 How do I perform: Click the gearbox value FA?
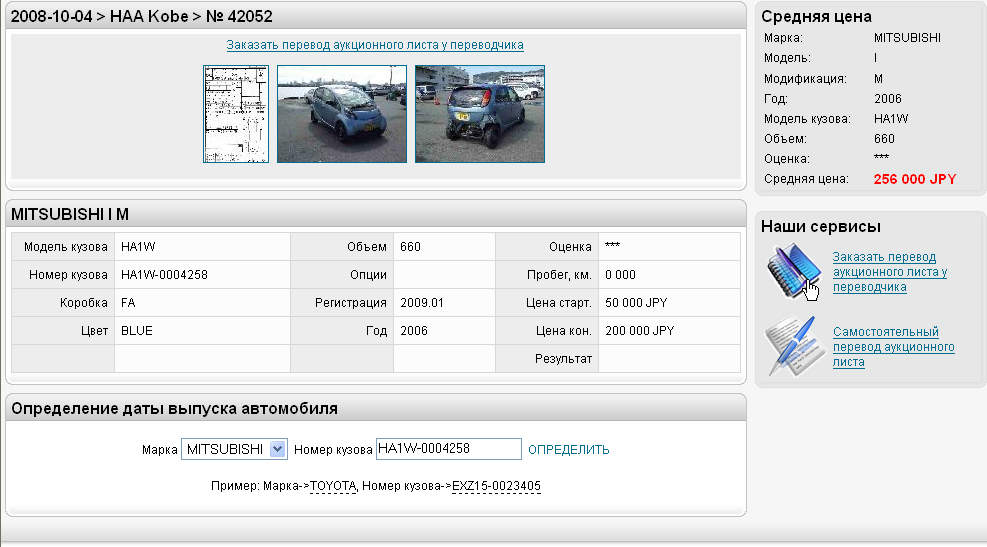[128, 303]
